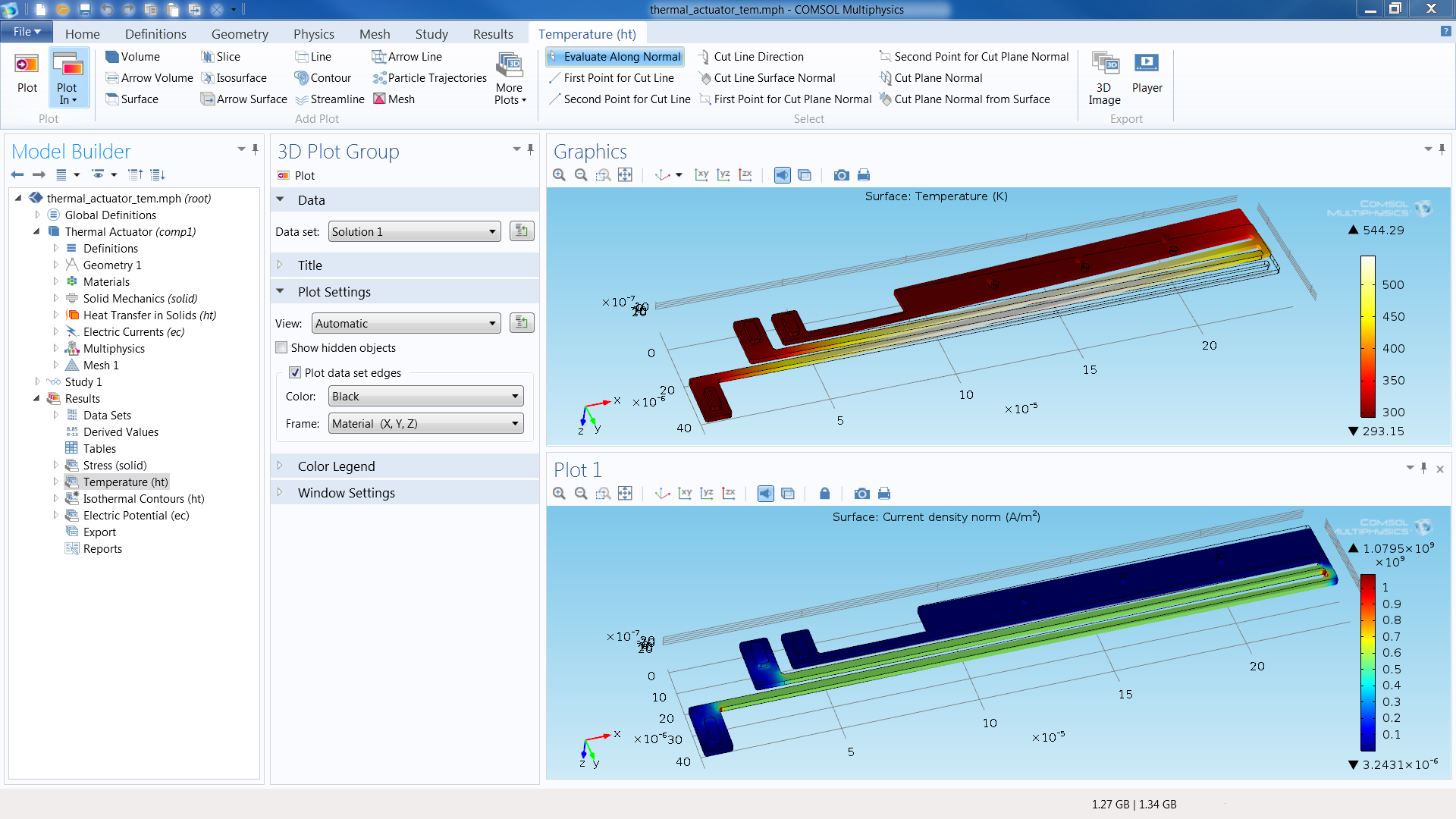Click the Plot button in the ribbon
This screenshot has height=819, width=1456.
[x=27, y=74]
